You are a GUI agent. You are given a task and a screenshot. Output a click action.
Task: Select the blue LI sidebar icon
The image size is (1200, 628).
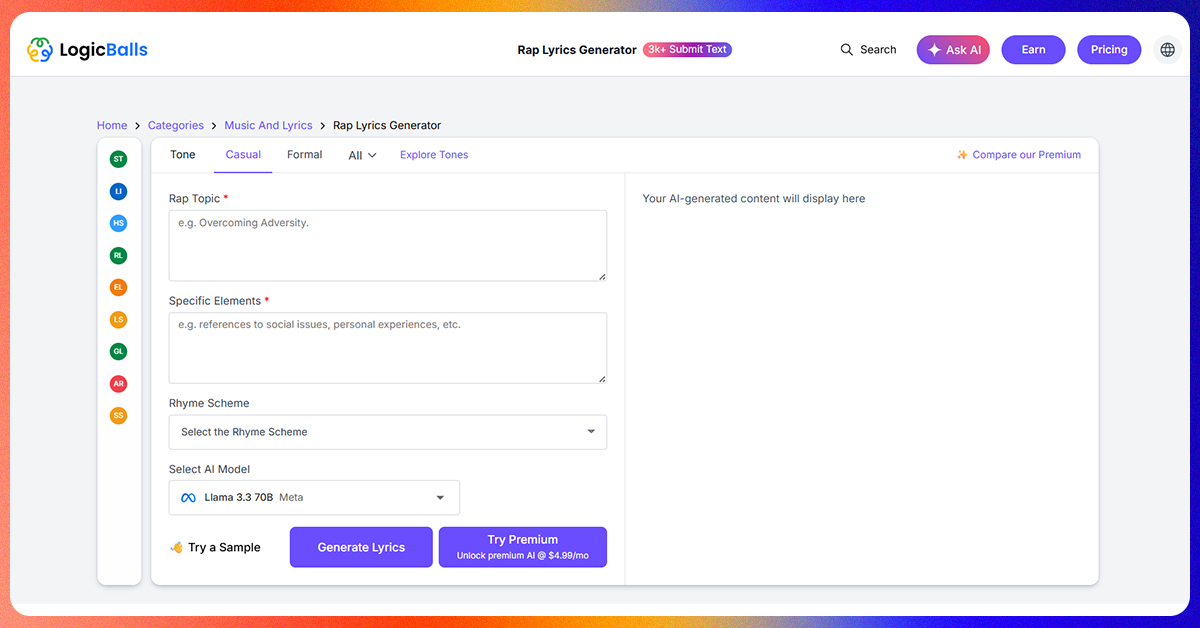click(x=119, y=191)
